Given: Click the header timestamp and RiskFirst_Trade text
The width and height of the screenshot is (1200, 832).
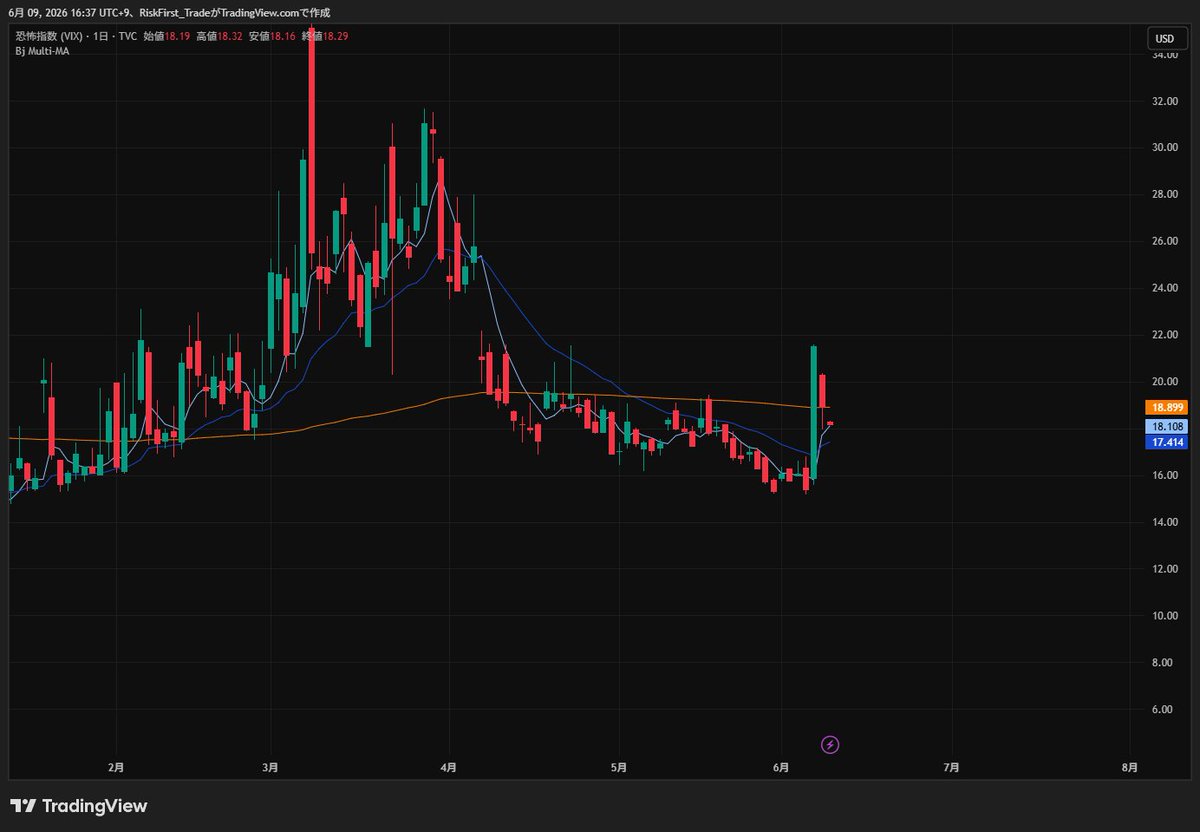Looking at the screenshot, I should [169, 13].
